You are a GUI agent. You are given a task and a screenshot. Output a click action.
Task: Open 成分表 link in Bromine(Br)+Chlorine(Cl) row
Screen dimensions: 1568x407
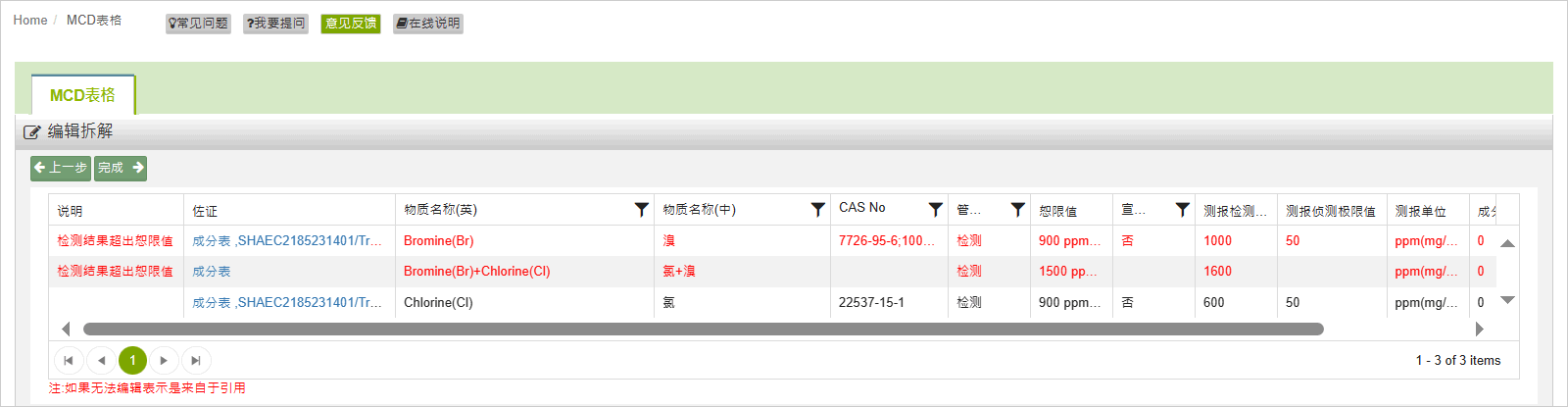[212, 272]
